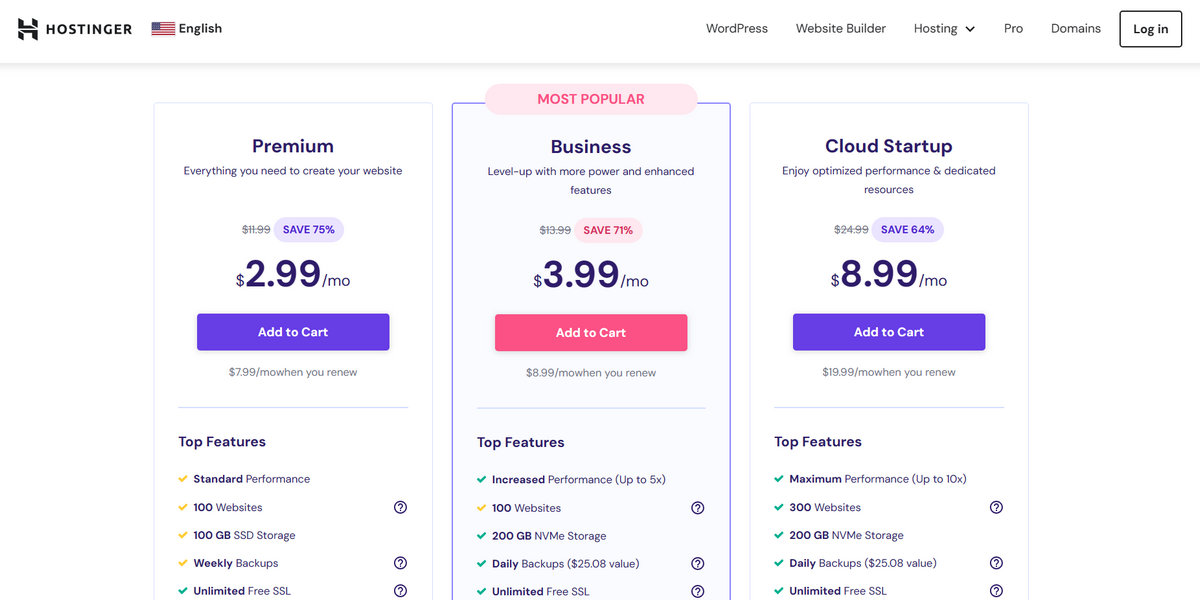Open help icon for Business Daily Backups
Viewport: 1200px width, 600px height.
click(x=698, y=564)
